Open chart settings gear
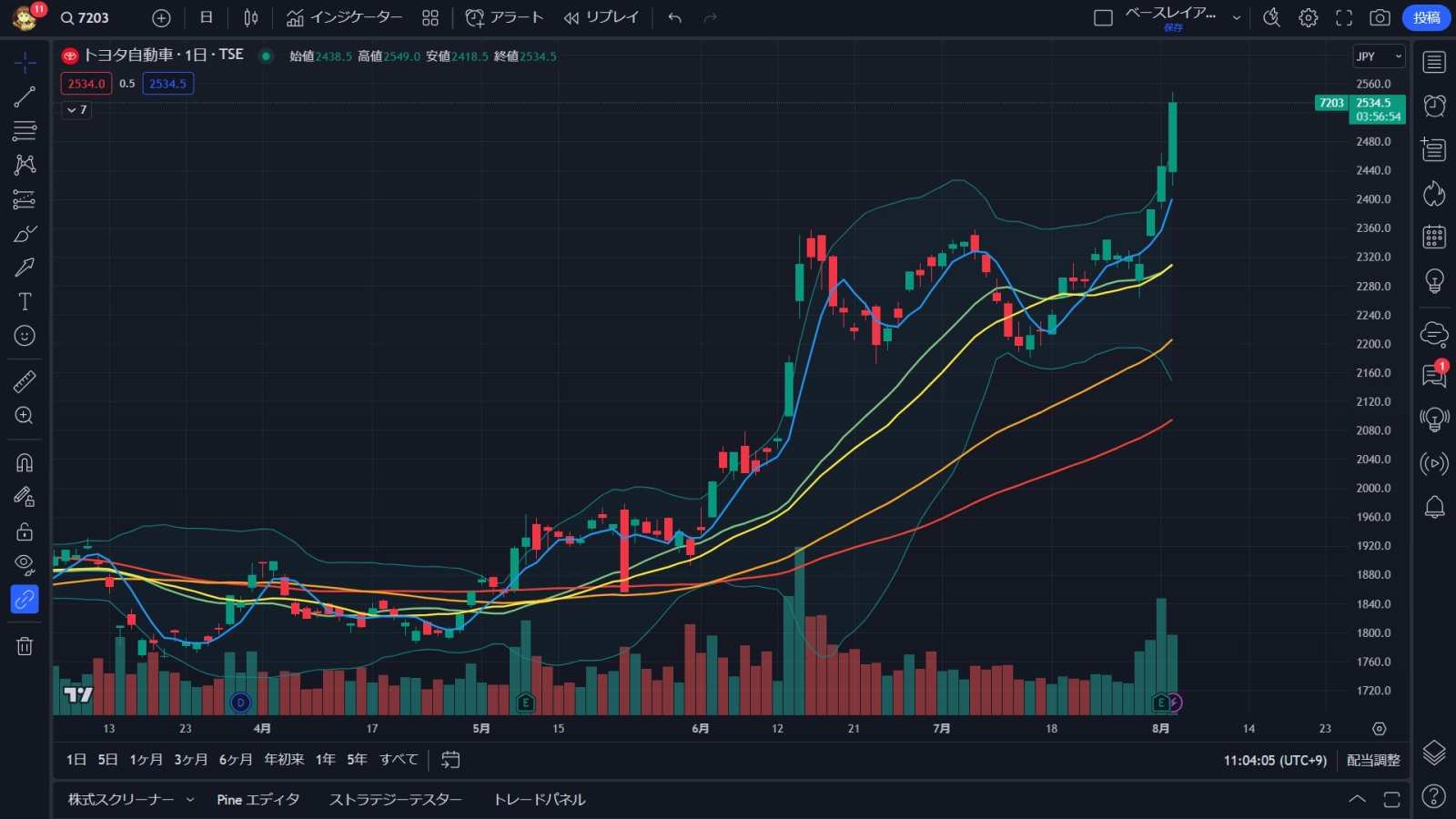The image size is (1456, 819). tap(1308, 17)
